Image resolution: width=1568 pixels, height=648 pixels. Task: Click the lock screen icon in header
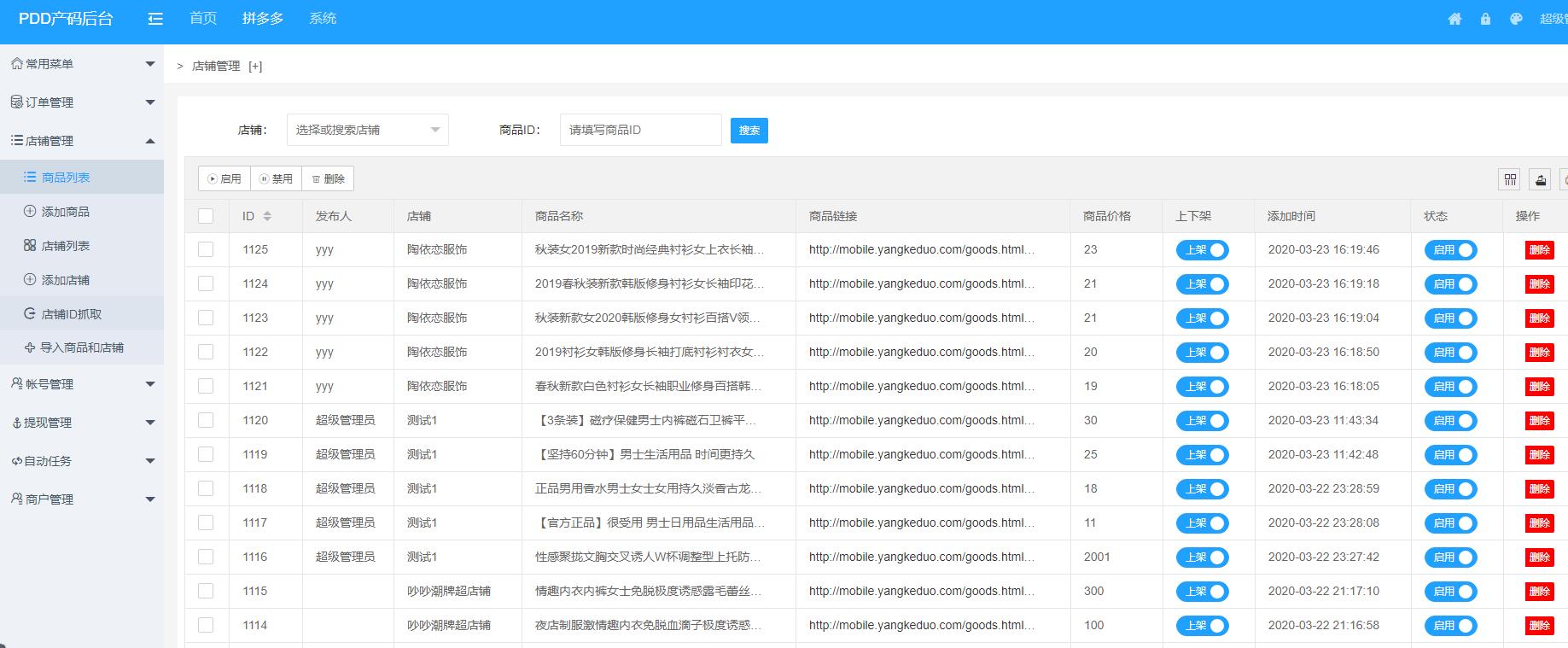(x=1485, y=19)
